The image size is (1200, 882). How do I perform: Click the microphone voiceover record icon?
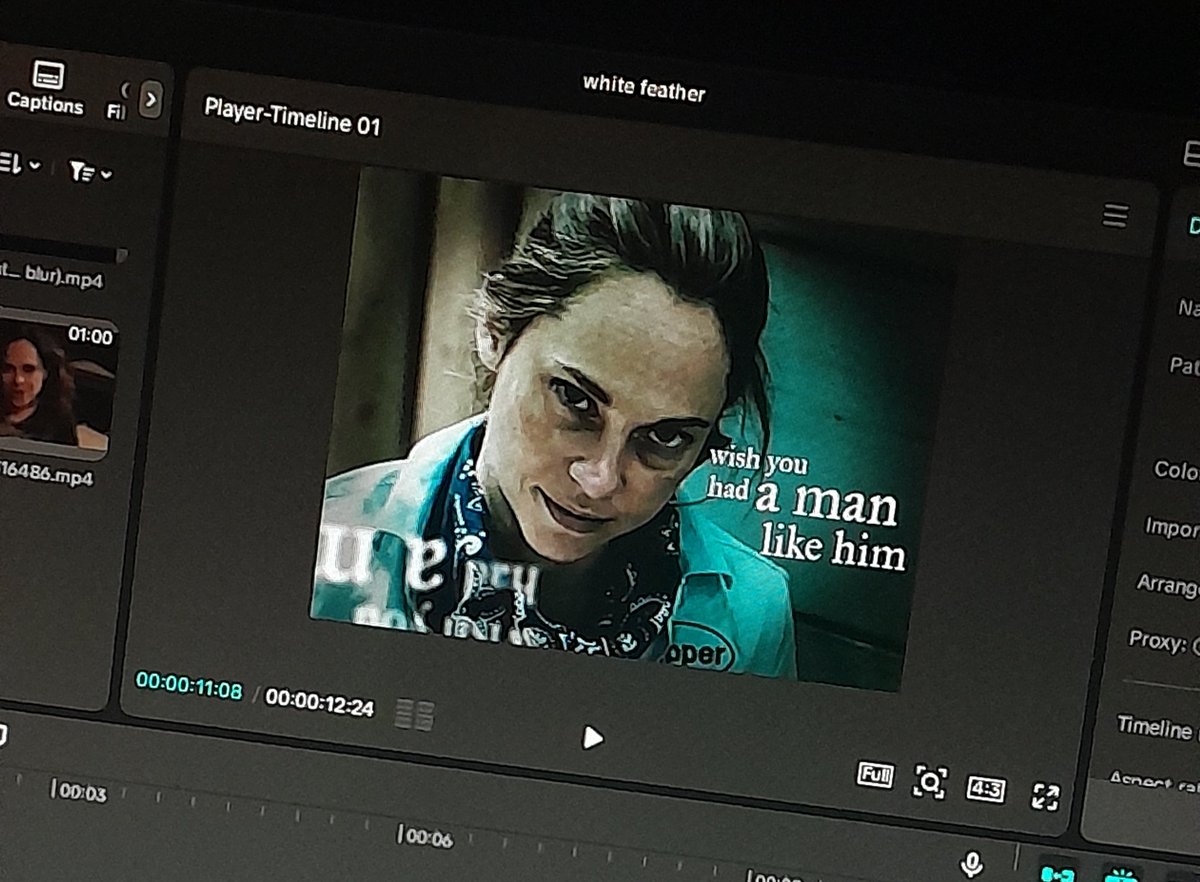pyautogui.click(x=972, y=864)
